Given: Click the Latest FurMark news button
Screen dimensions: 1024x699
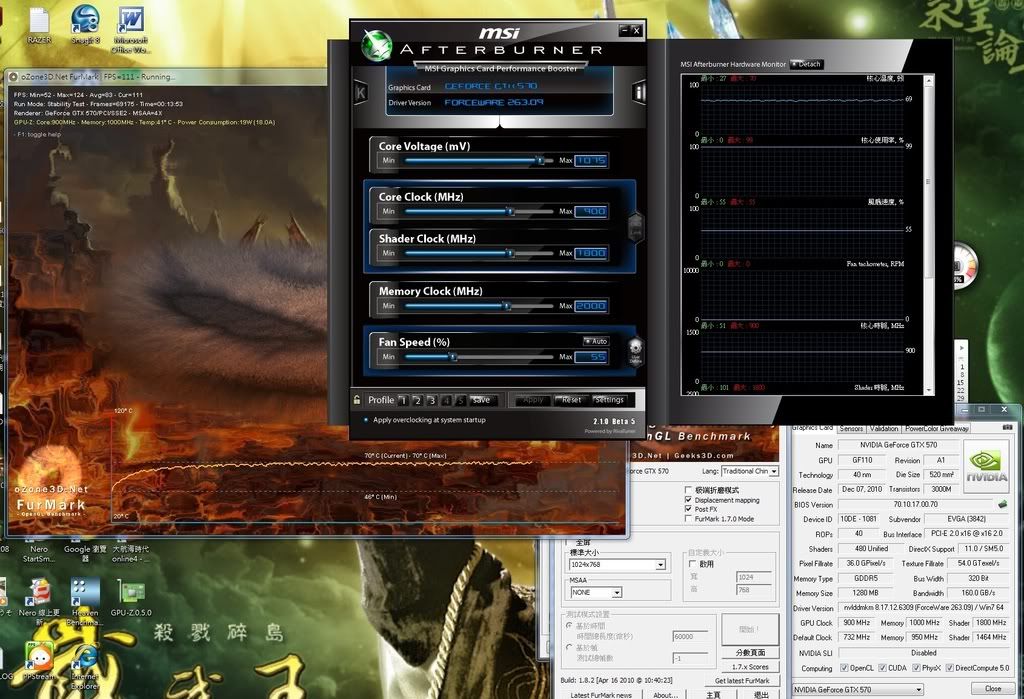Looking at the screenshot, I should 601,694.
